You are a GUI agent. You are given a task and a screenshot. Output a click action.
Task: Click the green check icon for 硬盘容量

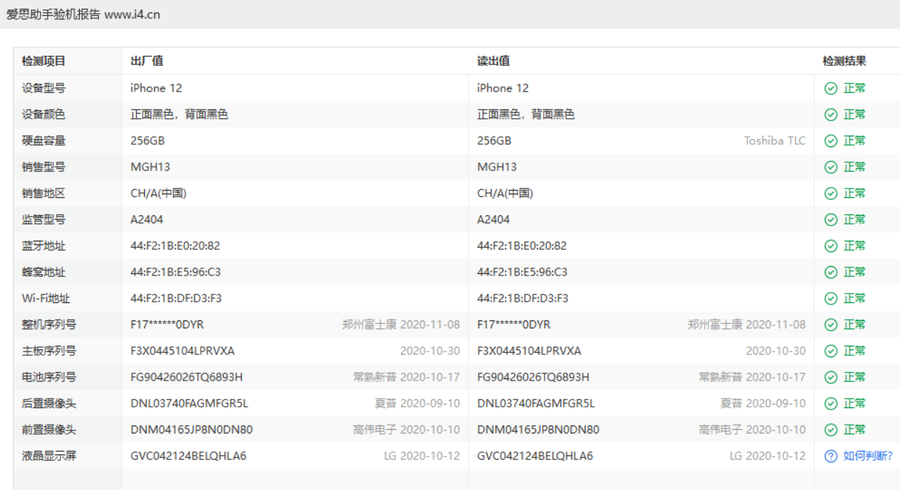(831, 141)
